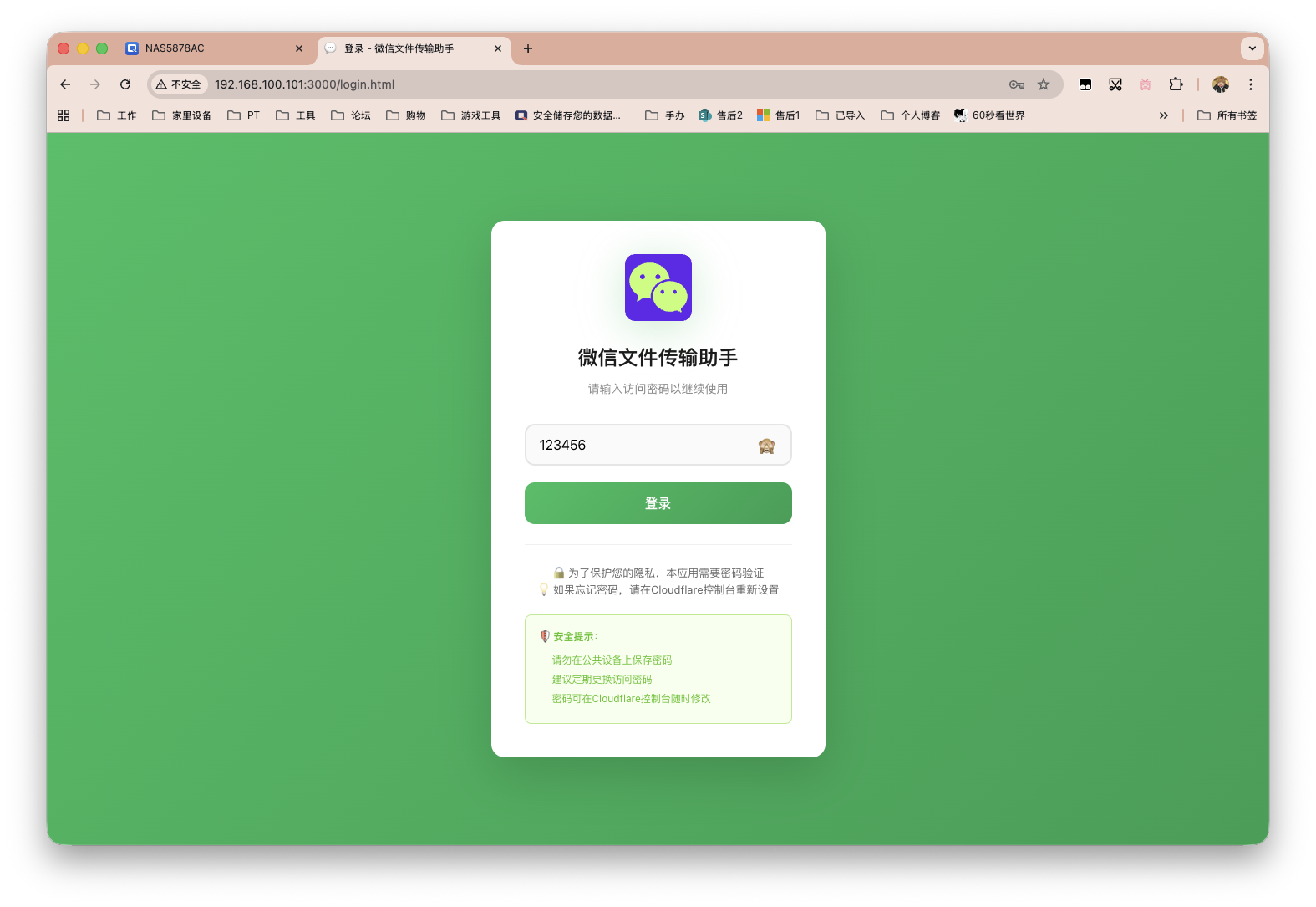Viewport: 1316px width, 907px height.
Task: Open the screenshot scissors extension icon
Action: pos(1115,84)
